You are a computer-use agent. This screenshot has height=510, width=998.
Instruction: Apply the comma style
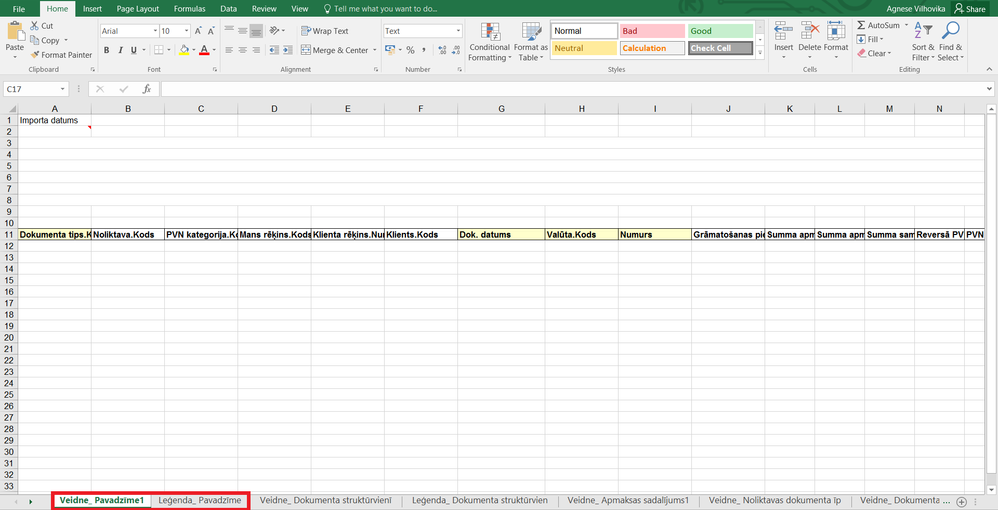coord(424,50)
